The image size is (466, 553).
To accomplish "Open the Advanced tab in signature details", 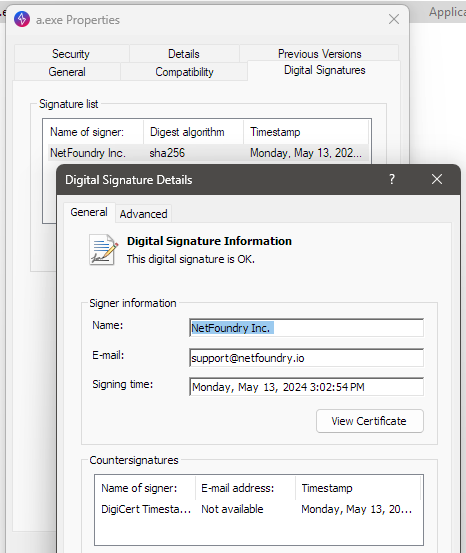I will tap(144, 214).
